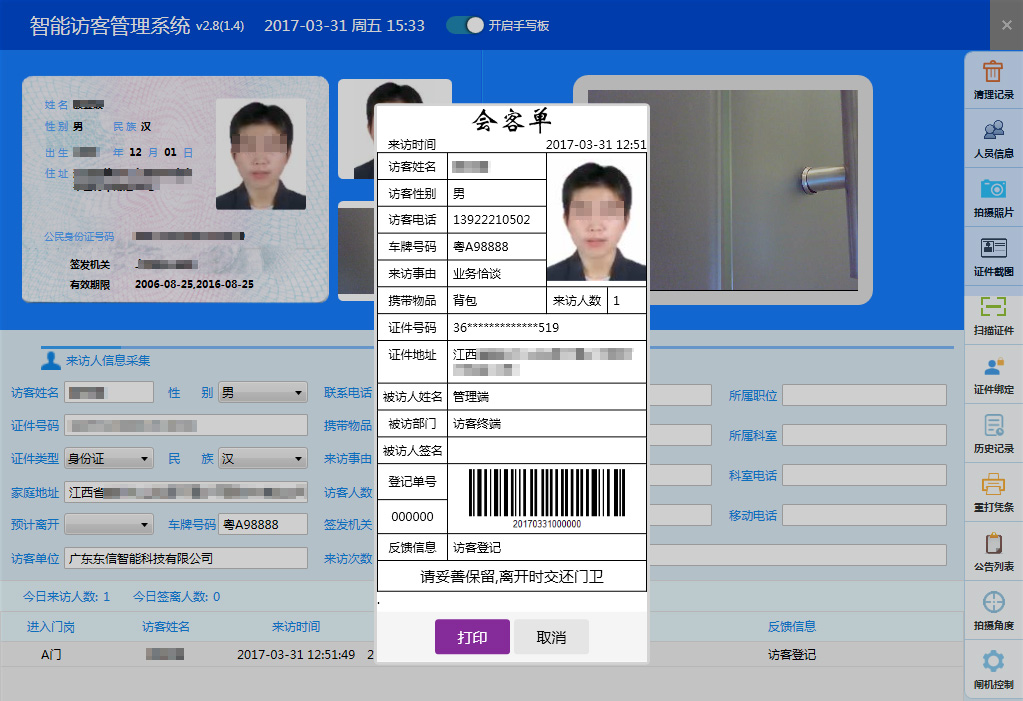Open the 预计离开 dropdown

[x=108, y=524]
